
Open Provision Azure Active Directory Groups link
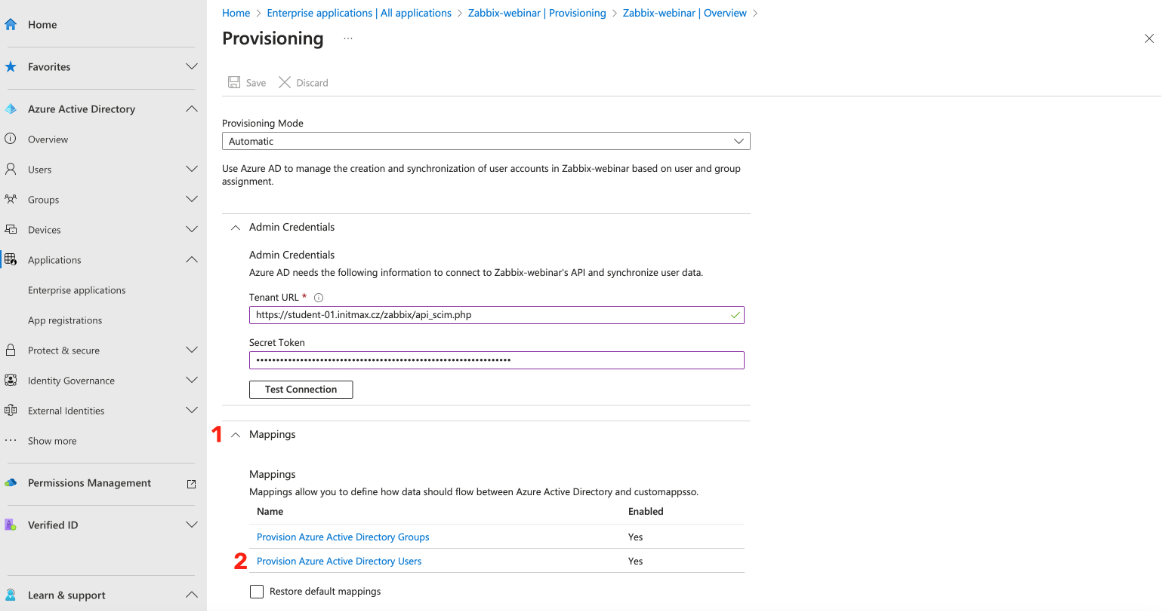pos(343,537)
